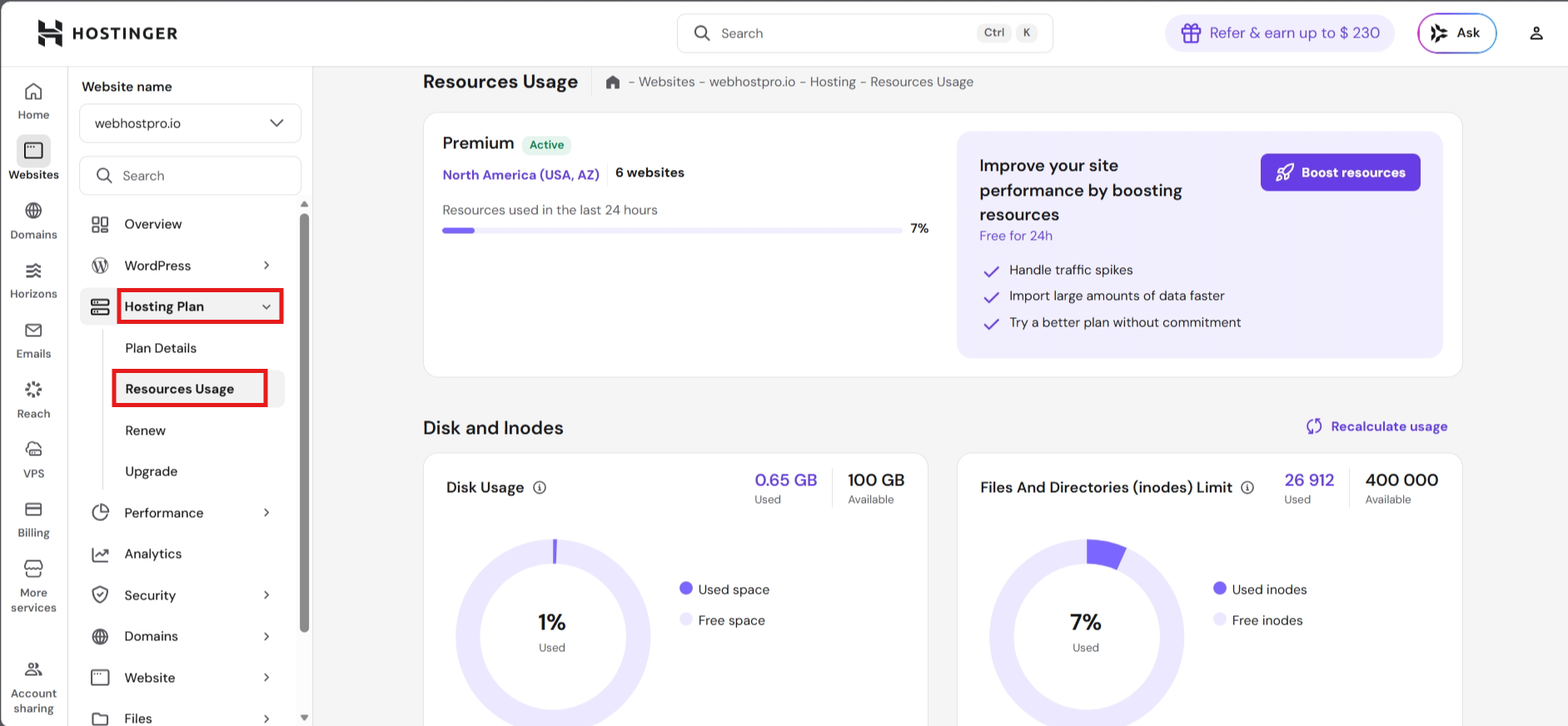1568x726 pixels.
Task: Click the Active status badge
Action: (x=546, y=145)
